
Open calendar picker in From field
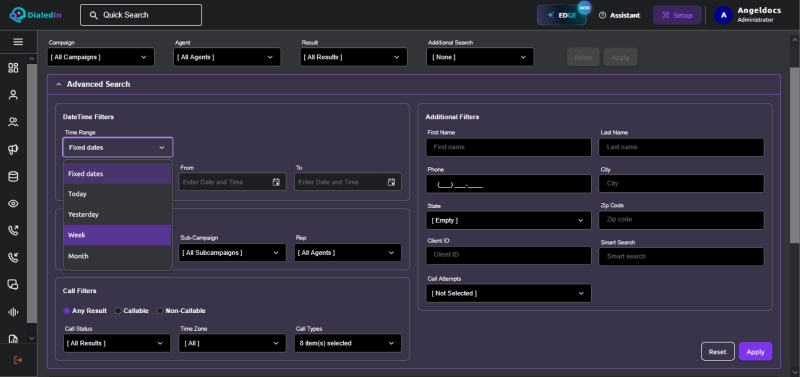tap(276, 182)
